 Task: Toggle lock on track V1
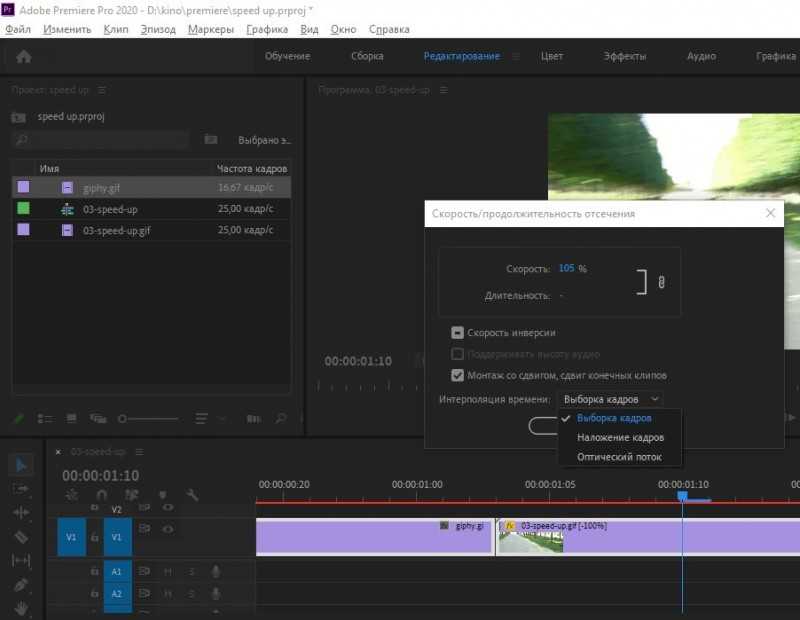(95, 537)
